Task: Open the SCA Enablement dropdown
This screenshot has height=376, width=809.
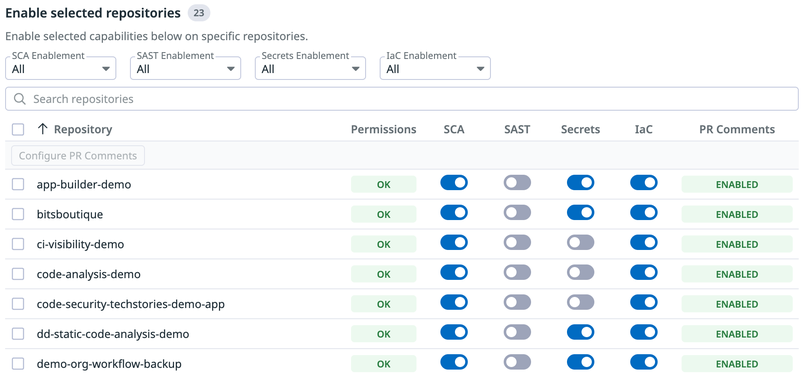Action: [61, 68]
